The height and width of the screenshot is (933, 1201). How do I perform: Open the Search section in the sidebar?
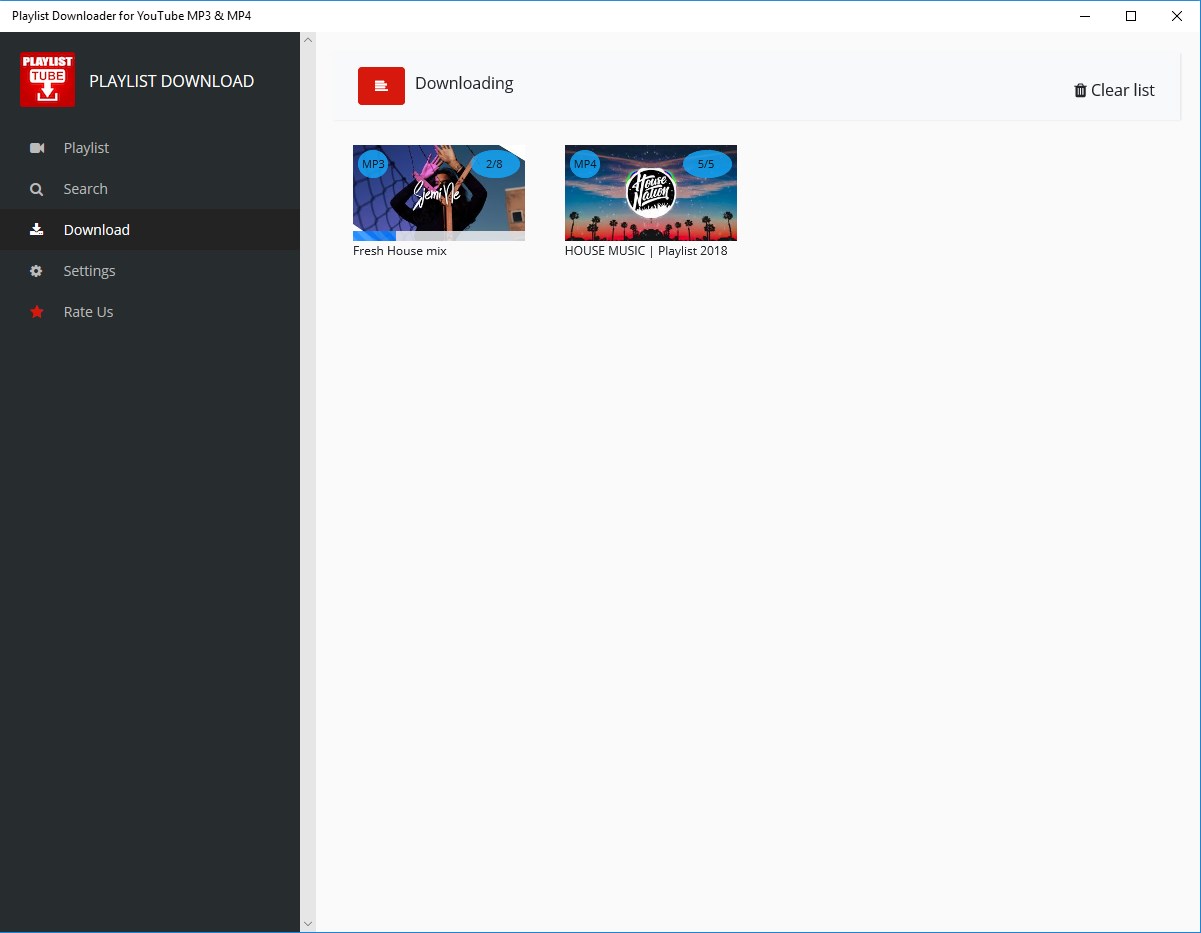pos(150,189)
